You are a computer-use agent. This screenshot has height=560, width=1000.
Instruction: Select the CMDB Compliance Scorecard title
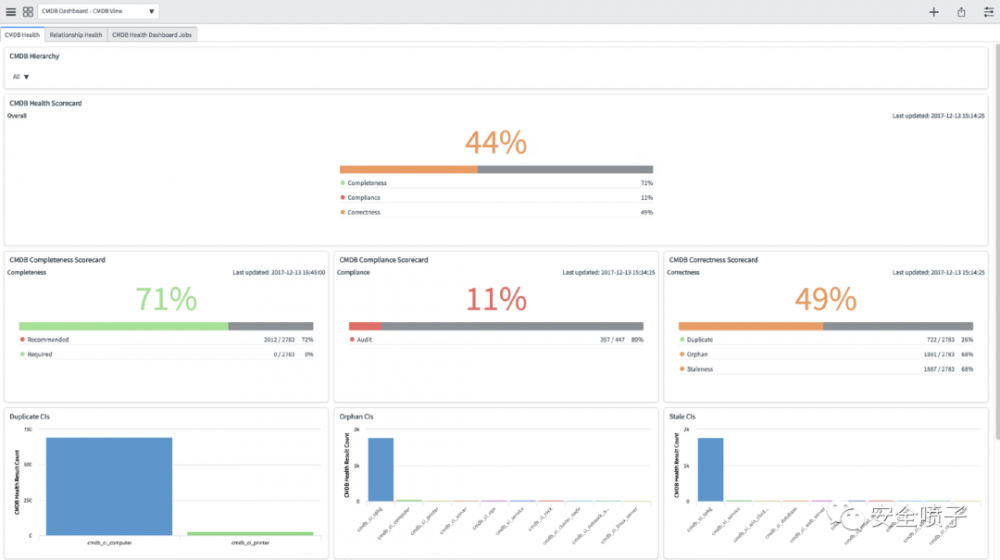pyautogui.click(x=383, y=260)
